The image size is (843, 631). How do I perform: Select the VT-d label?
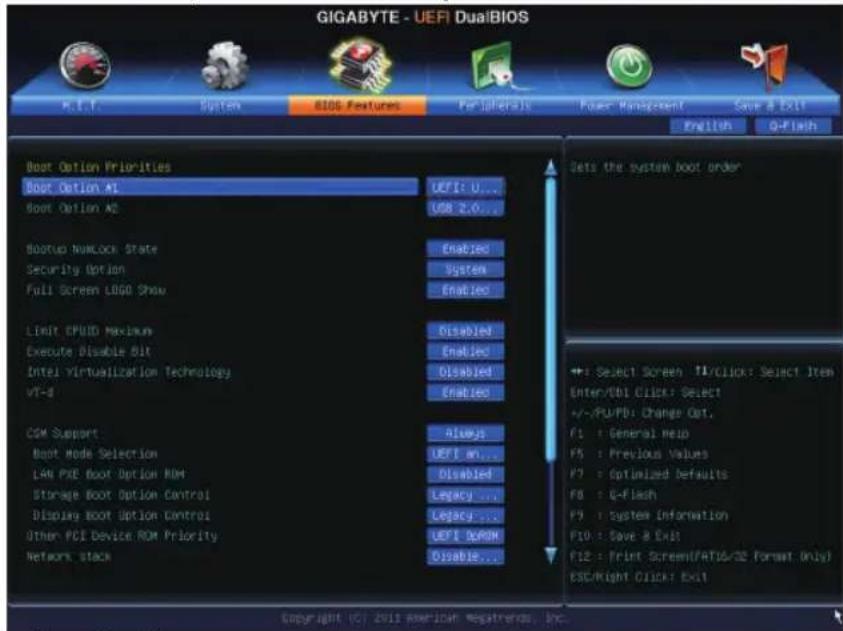[40, 392]
